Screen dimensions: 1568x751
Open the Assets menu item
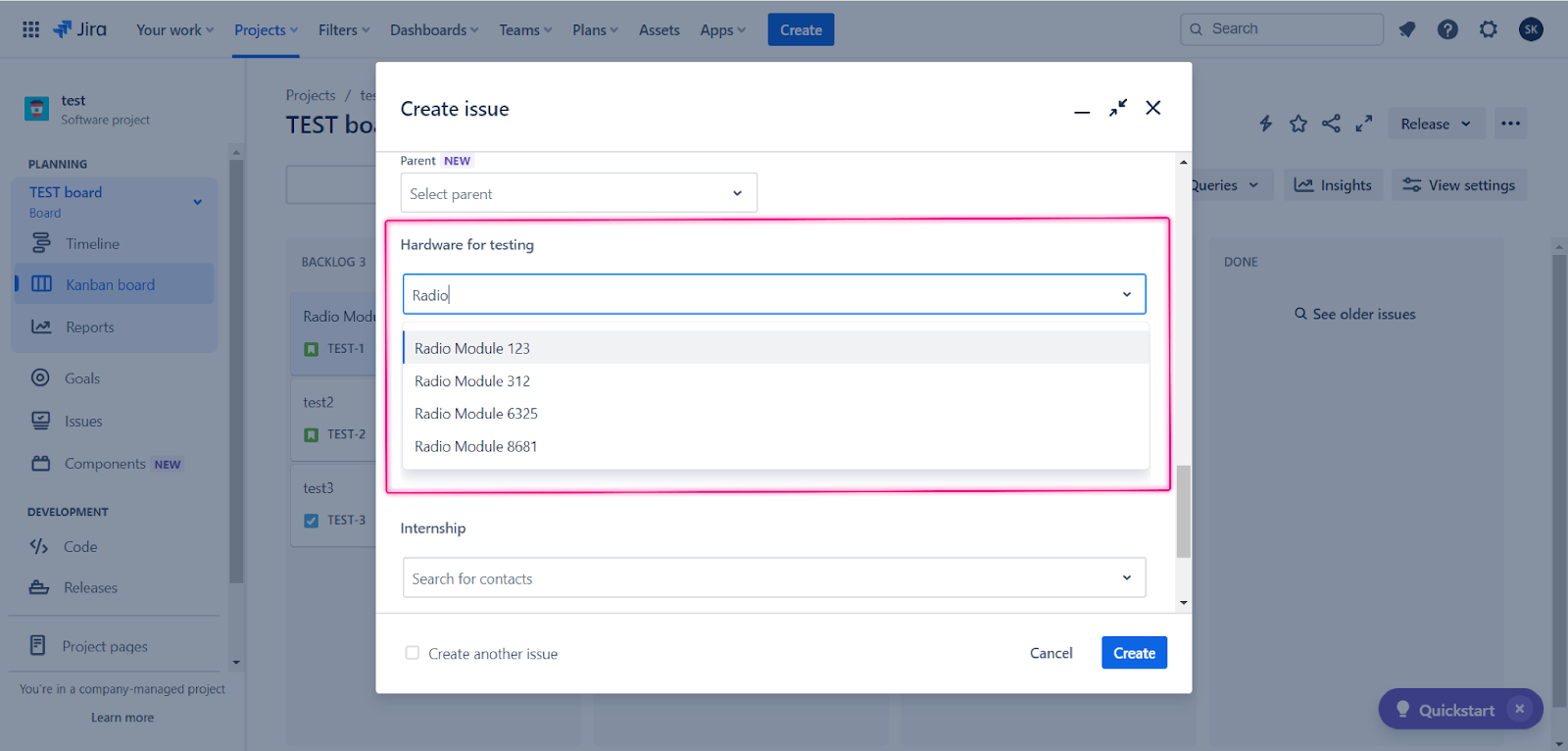[660, 30]
